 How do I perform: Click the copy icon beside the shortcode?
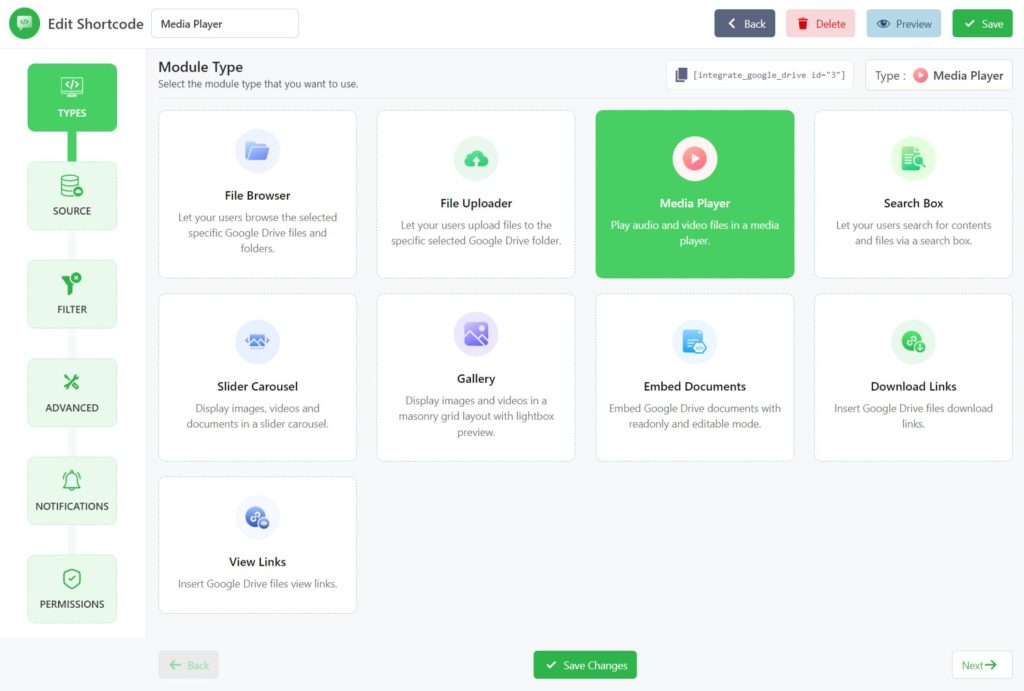point(680,75)
